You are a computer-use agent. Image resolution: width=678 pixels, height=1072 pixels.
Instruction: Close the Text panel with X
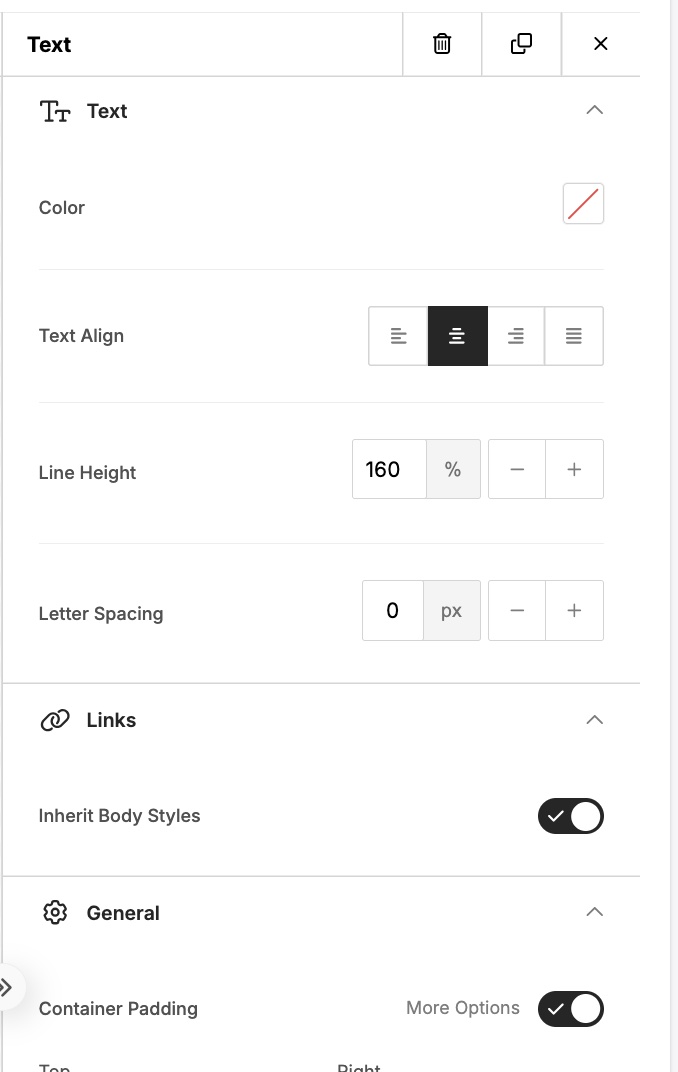(x=601, y=44)
